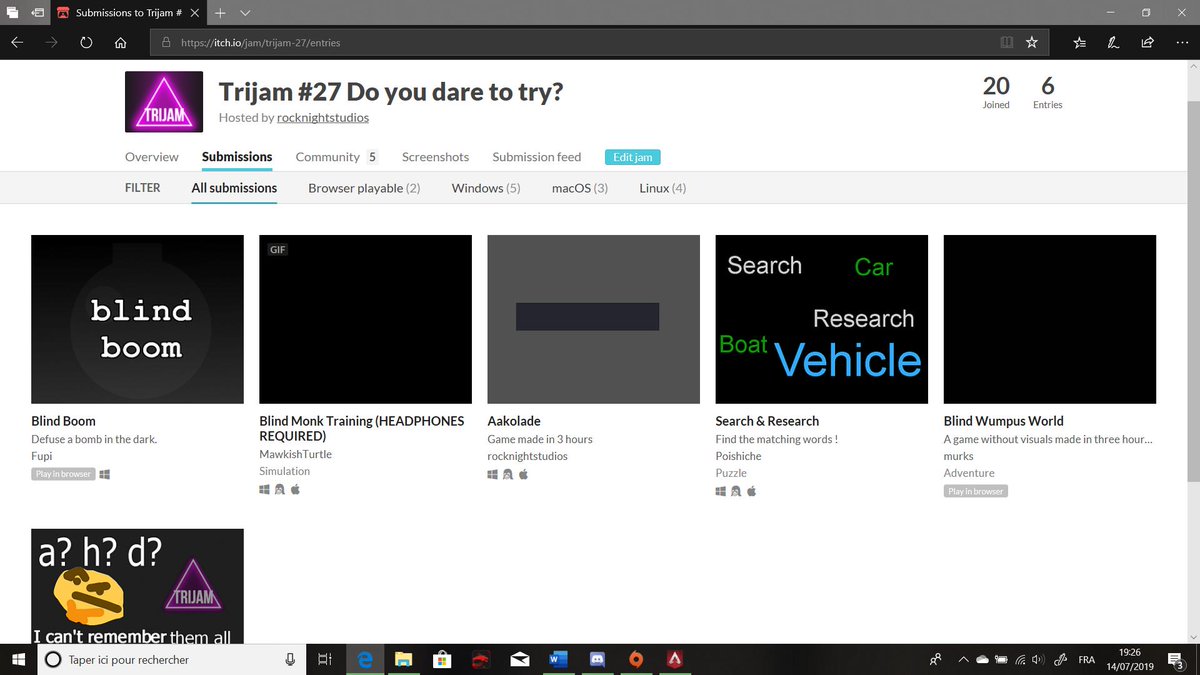The width and height of the screenshot is (1200, 675).
Task: Open the volume control in tray
Action: point(1037,659)
